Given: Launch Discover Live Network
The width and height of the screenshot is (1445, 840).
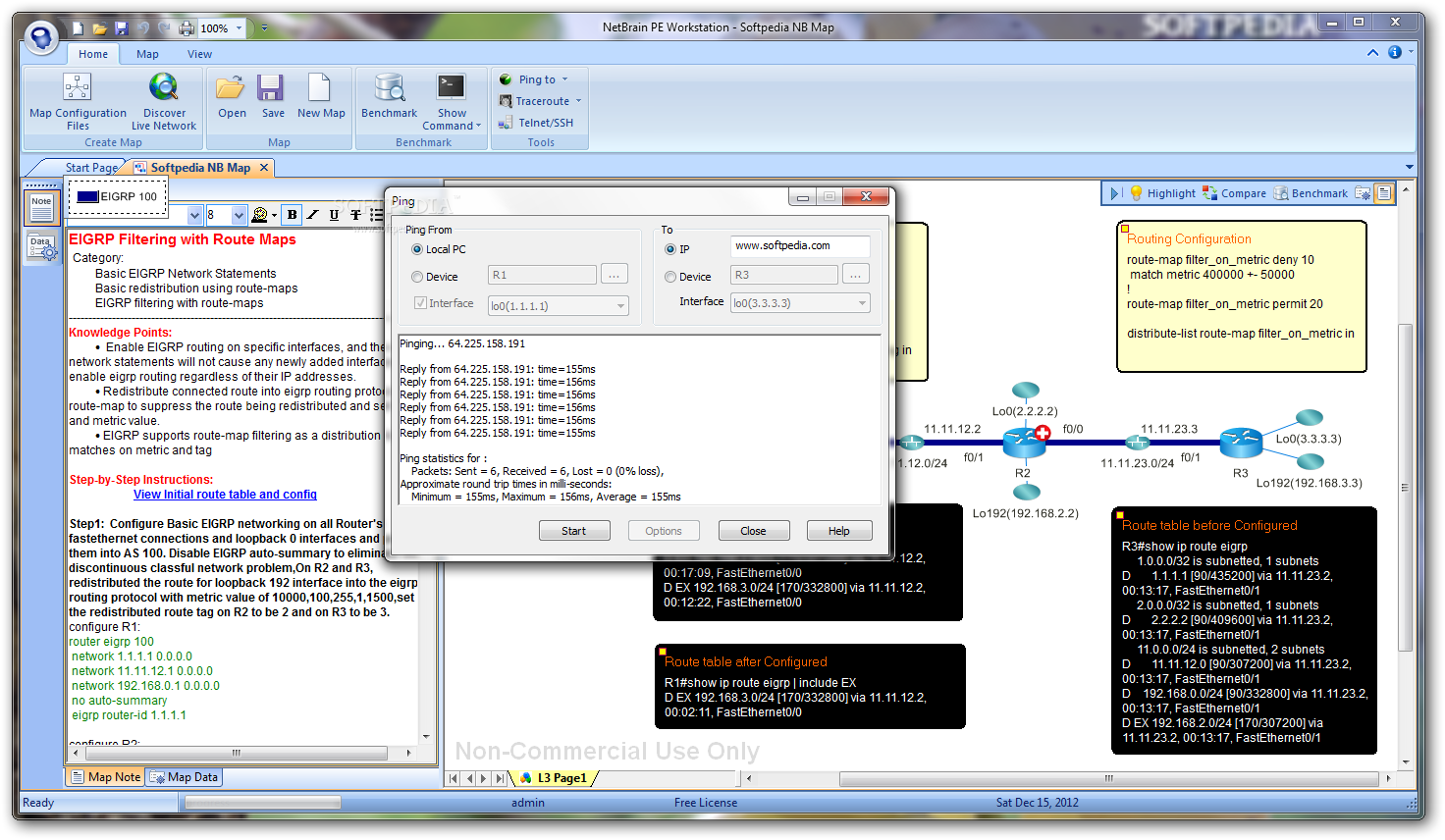Looking at the screenshot, I should coord(164,101).
